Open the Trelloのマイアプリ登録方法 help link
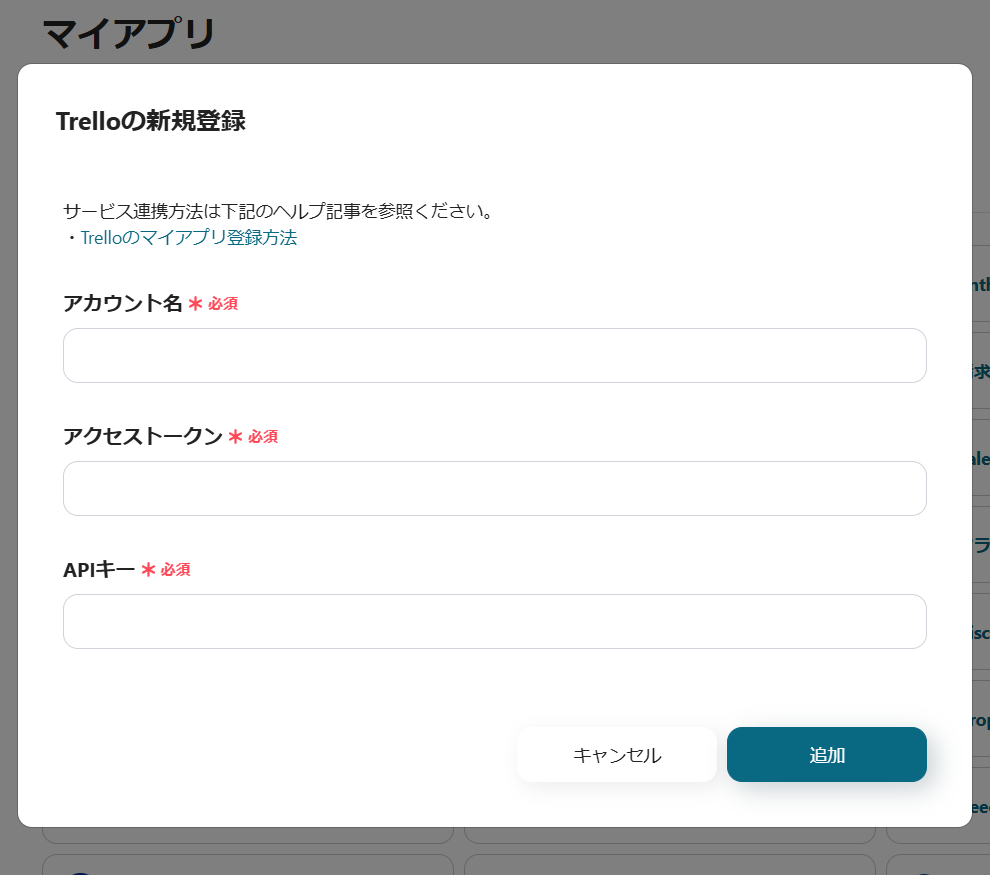The height and width of the screenshot is (875, 990). click(189, 238)
